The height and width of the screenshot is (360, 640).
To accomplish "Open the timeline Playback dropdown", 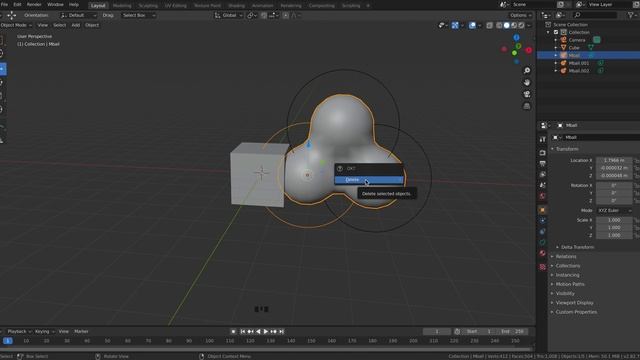I will point(19,331).
